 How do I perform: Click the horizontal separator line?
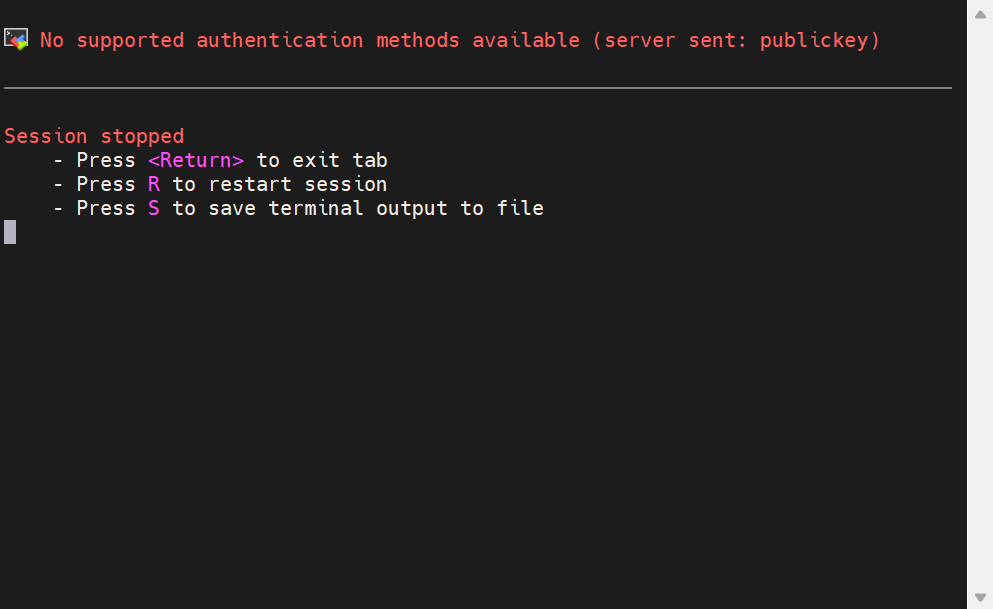[x=478, y=88]
